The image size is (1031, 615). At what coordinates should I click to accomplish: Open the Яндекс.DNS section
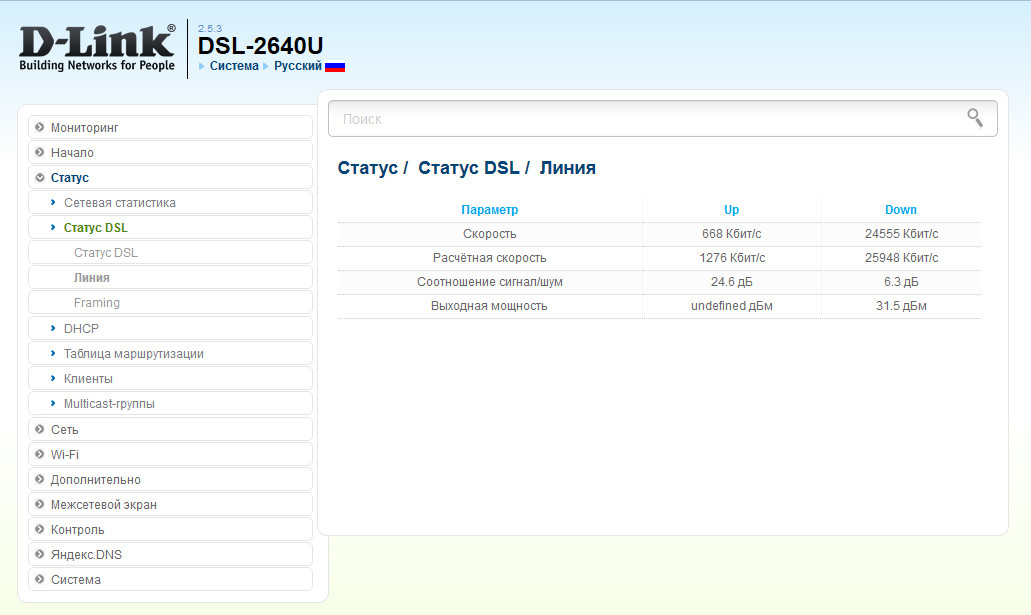click(86, 555)
